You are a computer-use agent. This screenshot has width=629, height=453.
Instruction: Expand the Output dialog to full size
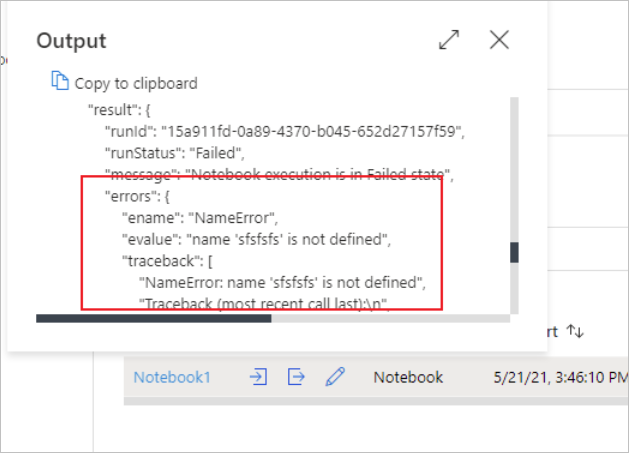click(x=449, y=40)
